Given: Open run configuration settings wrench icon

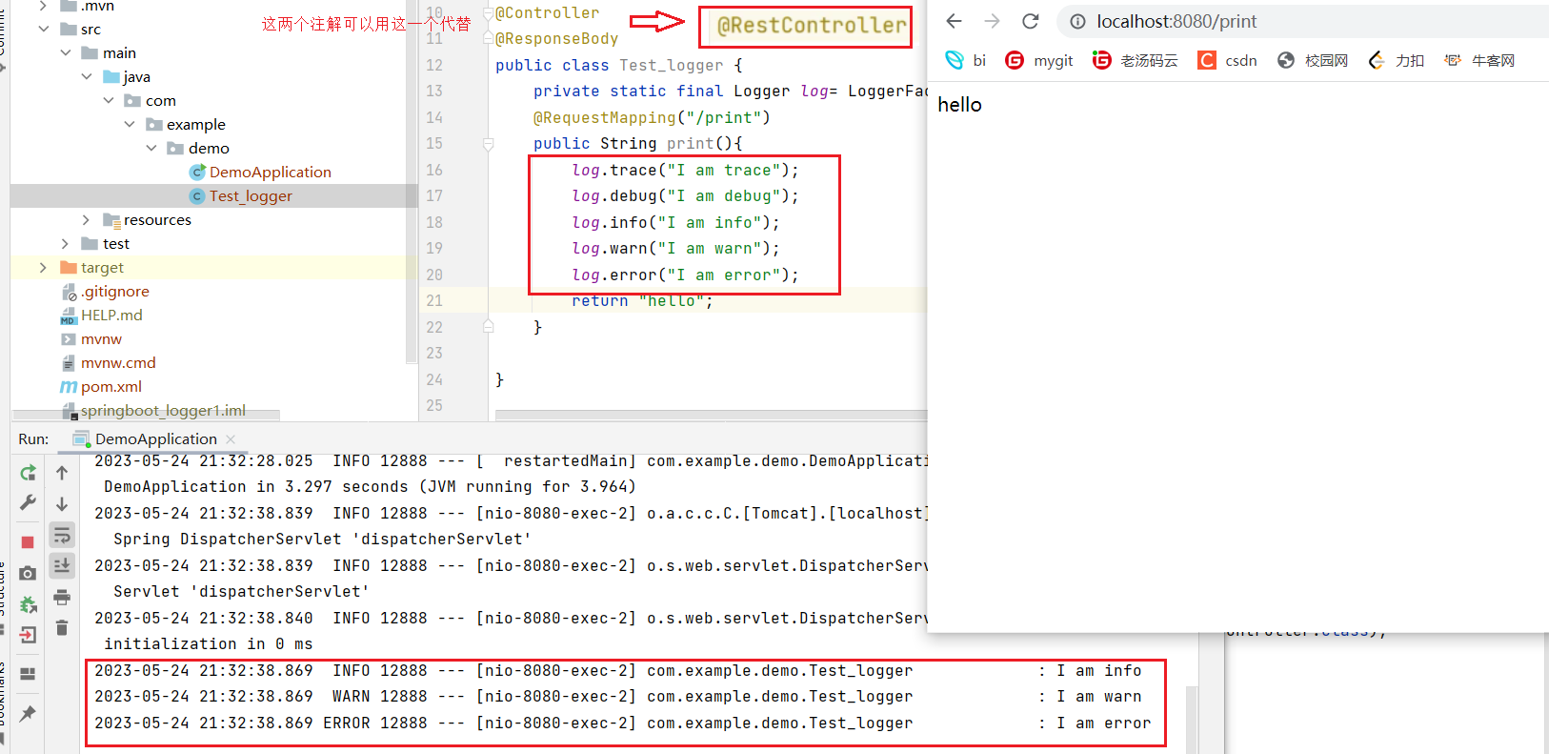Looking at the screenshot, I should pos(28,502).
